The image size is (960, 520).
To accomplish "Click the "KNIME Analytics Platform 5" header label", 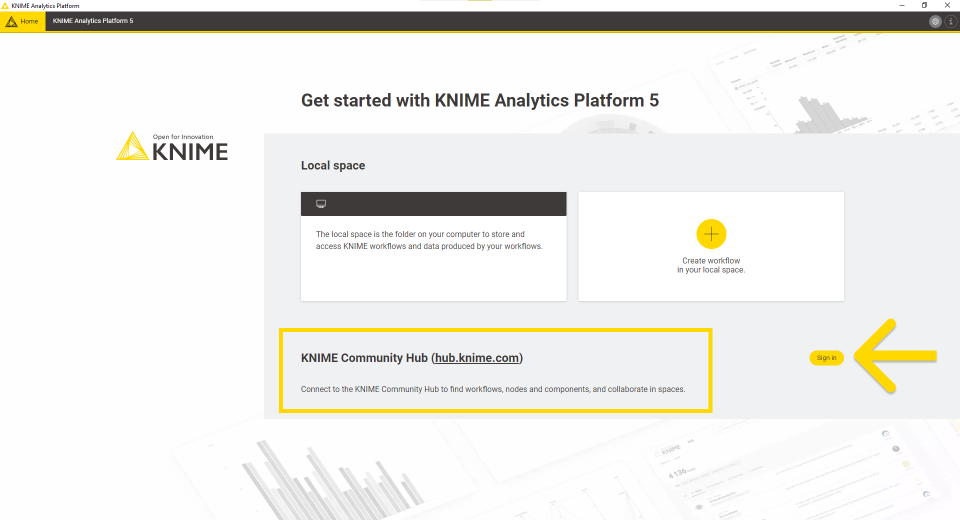I will pos(93,21).
